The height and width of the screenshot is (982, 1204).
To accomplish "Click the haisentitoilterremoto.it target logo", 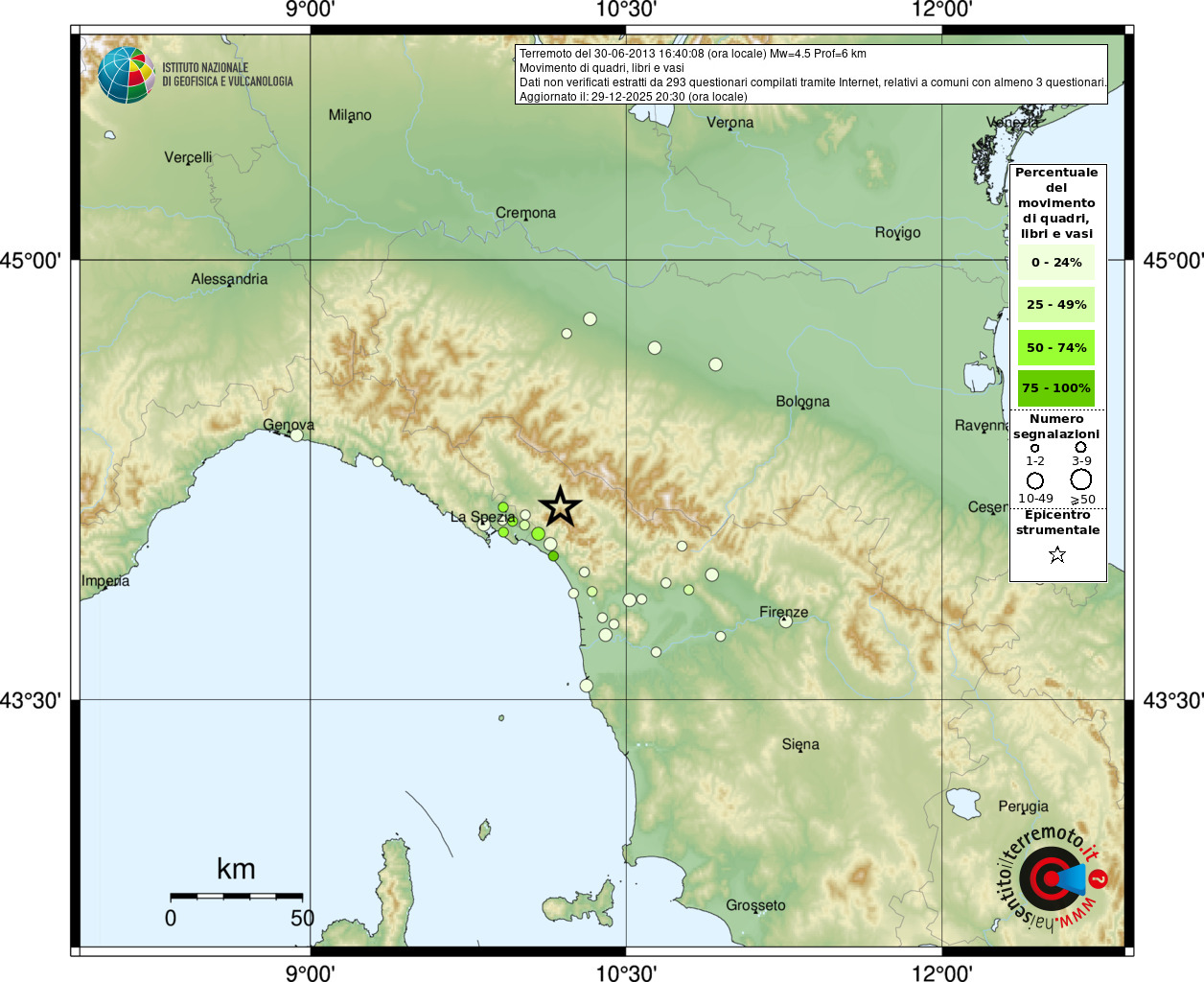I will click(x=1052, y=877).
